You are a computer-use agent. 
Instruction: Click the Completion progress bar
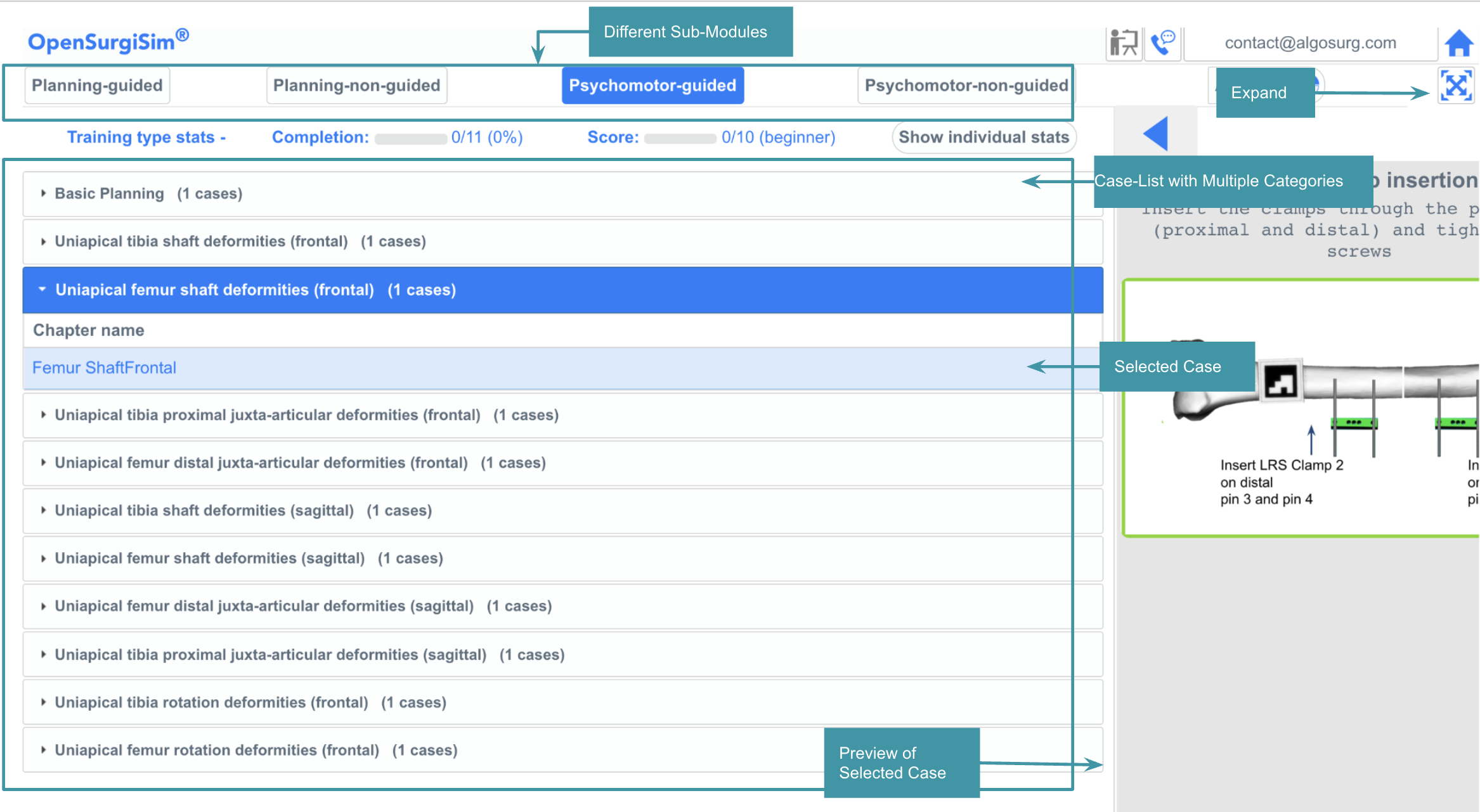point(410,138)
